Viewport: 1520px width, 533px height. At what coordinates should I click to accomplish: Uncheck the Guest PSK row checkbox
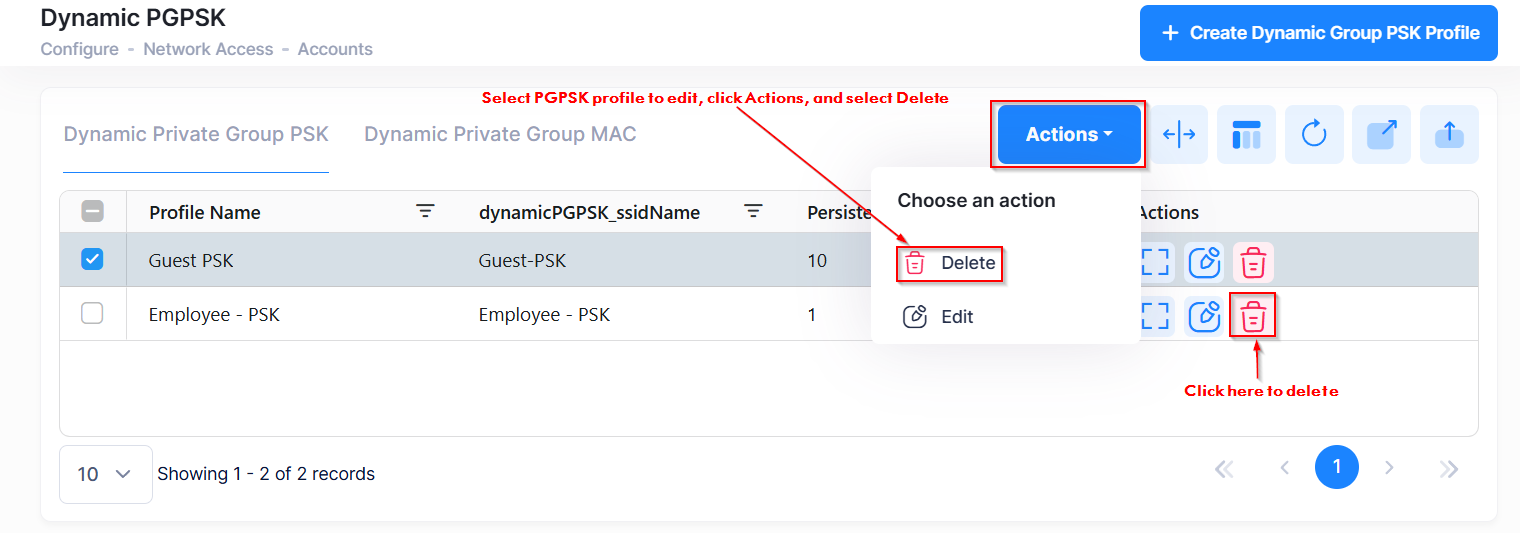(92, 260)
